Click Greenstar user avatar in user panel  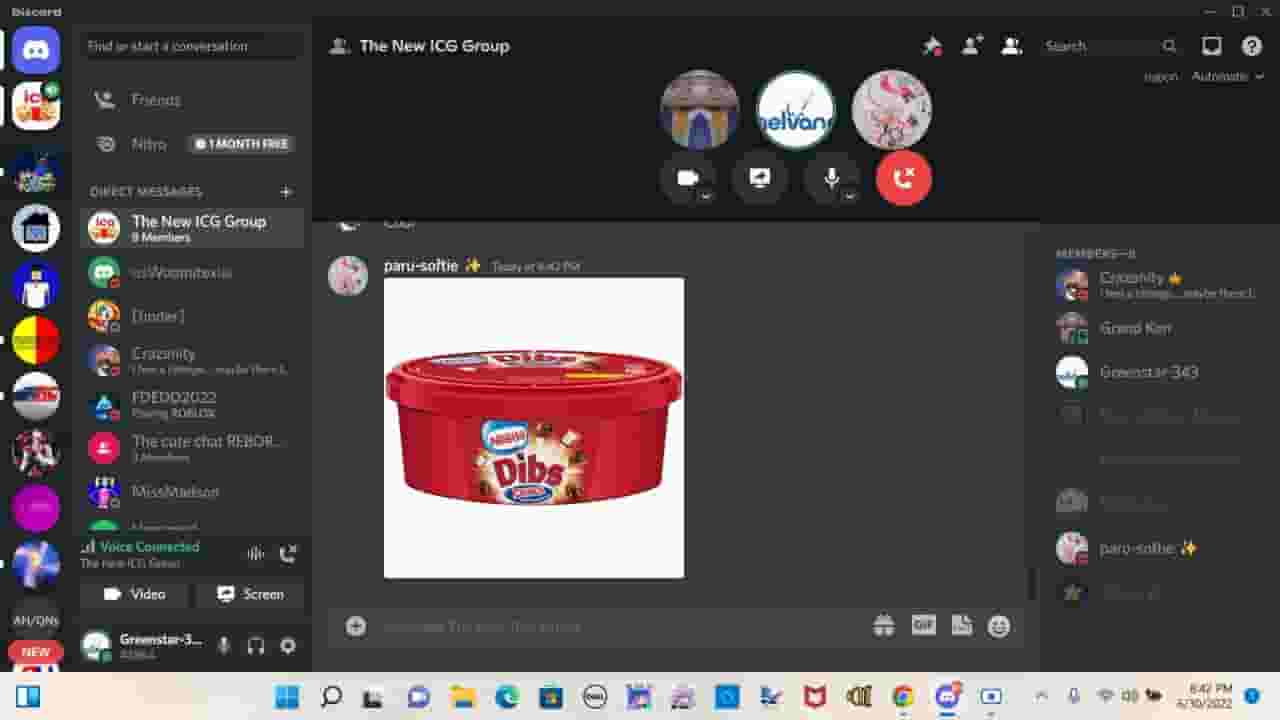coord(96,646)
